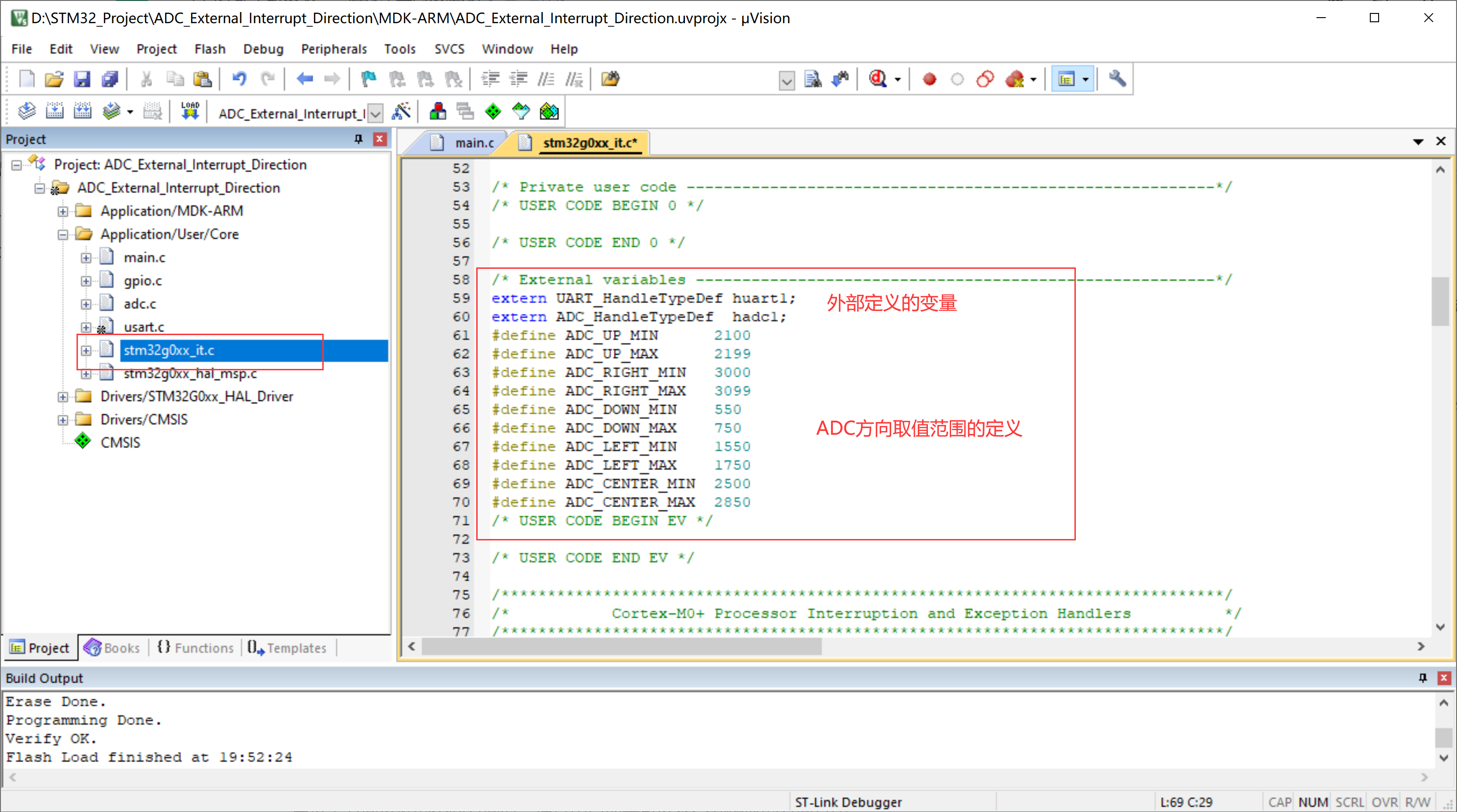Viewport: 1457px width, 812px height.
Task: Click the Undo icon
Action: (x=239, y=79)
